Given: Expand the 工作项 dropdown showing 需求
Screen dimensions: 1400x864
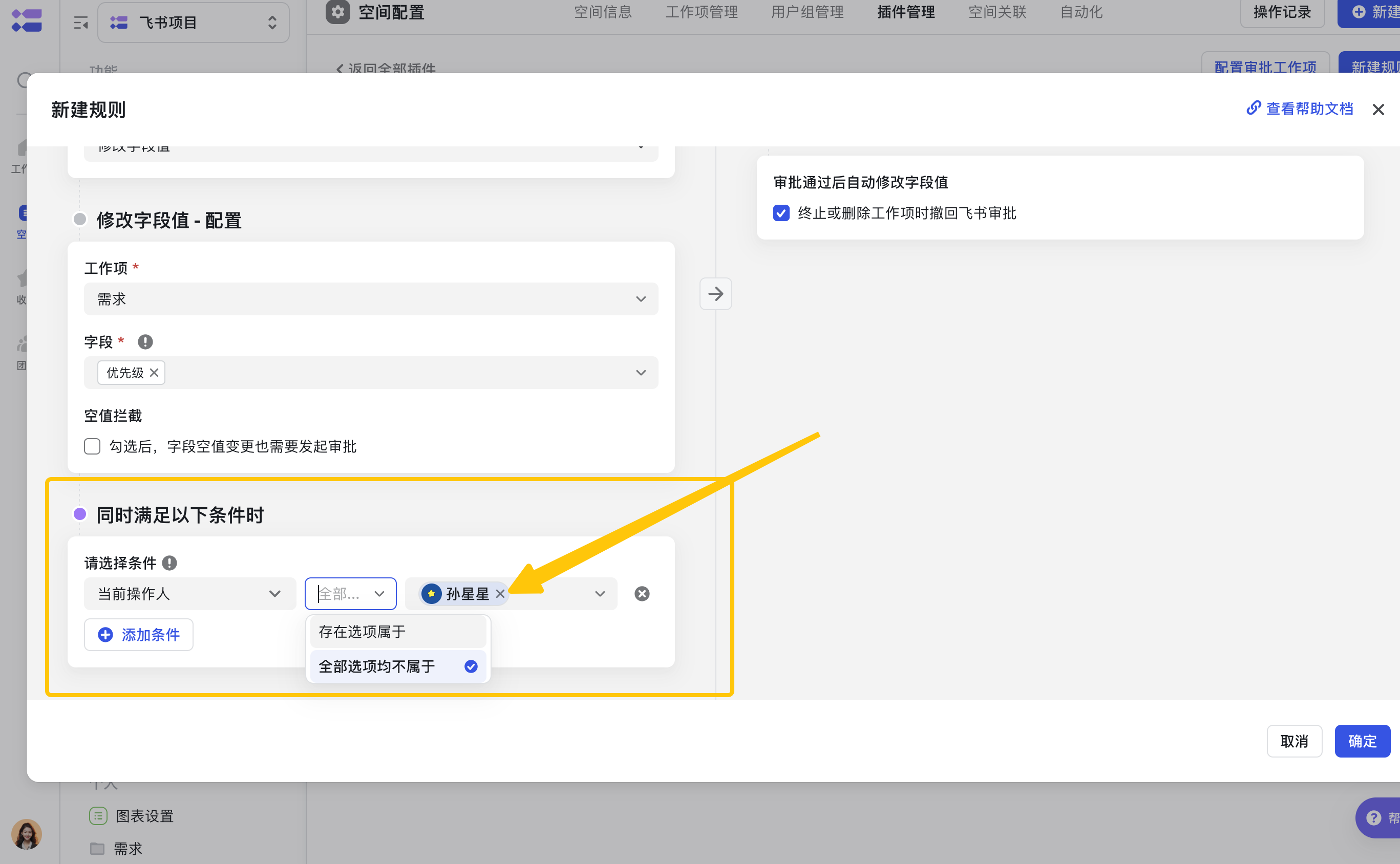Looking at the screenshot, I should [371, 299].
